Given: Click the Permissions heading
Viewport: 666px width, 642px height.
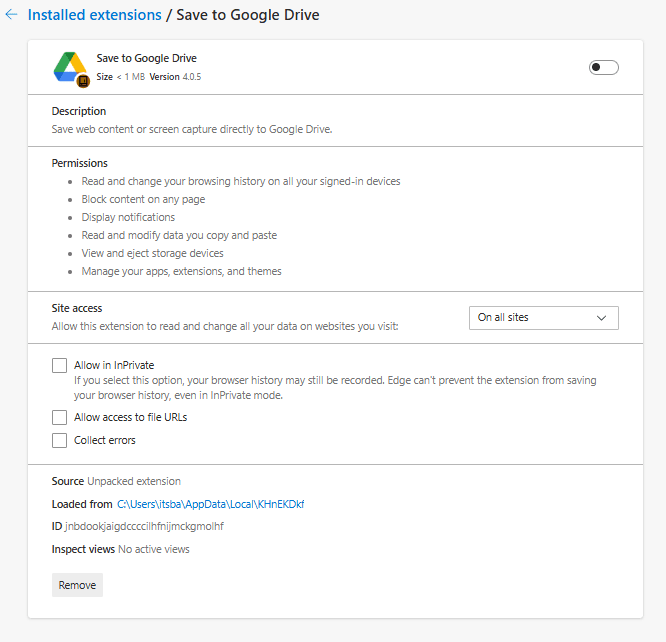Looking at the screenshot, I should point(80,163).
